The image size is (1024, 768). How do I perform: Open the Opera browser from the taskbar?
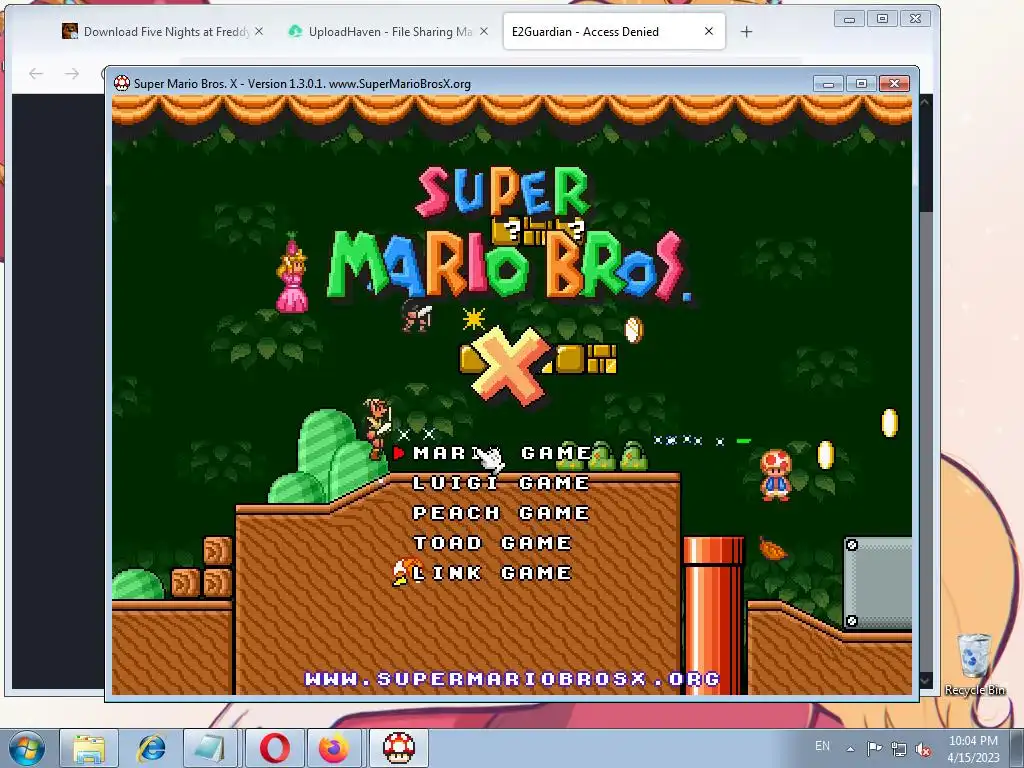tap(274, 748)
